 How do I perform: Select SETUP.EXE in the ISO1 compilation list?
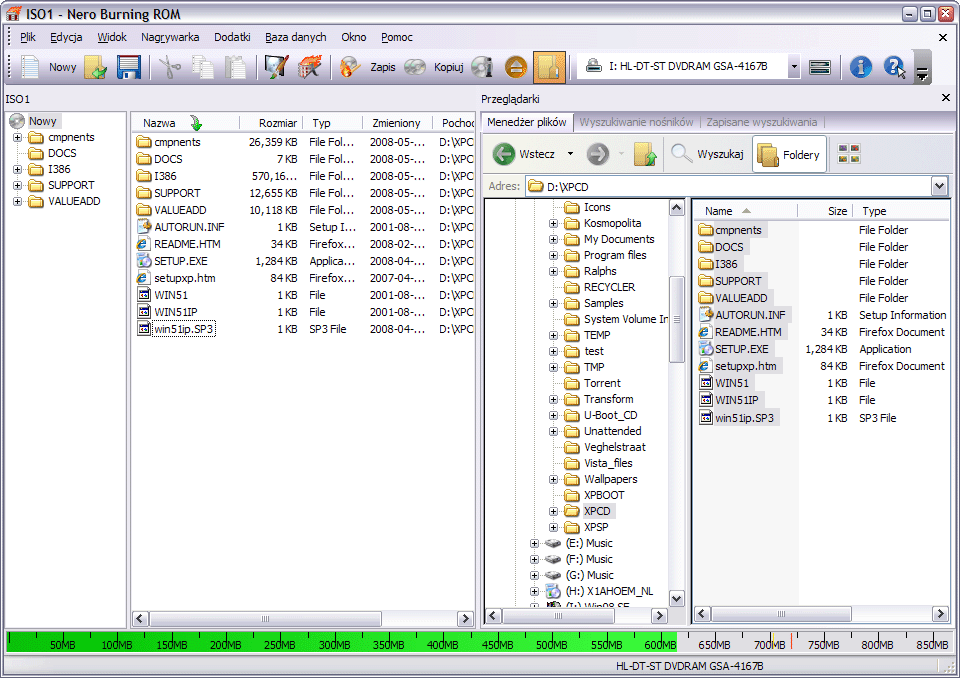(x=181, y=261)
